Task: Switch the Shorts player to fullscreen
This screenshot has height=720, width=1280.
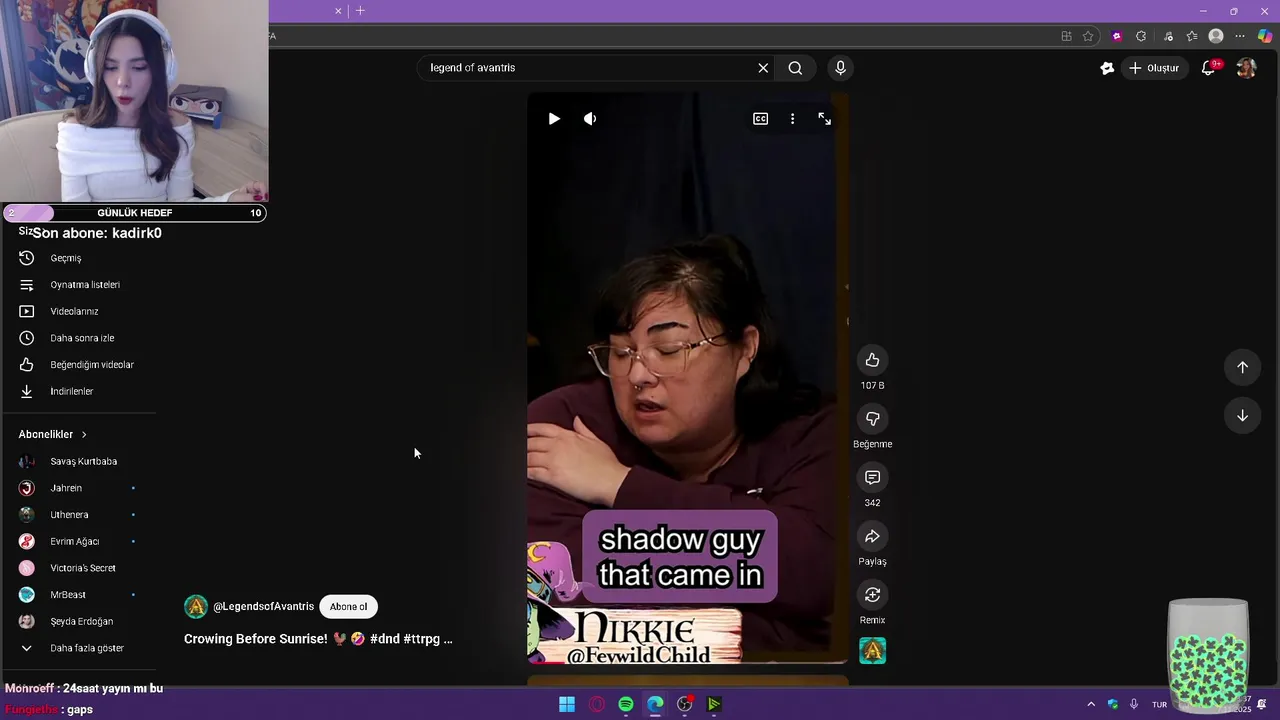Action: 825,118
